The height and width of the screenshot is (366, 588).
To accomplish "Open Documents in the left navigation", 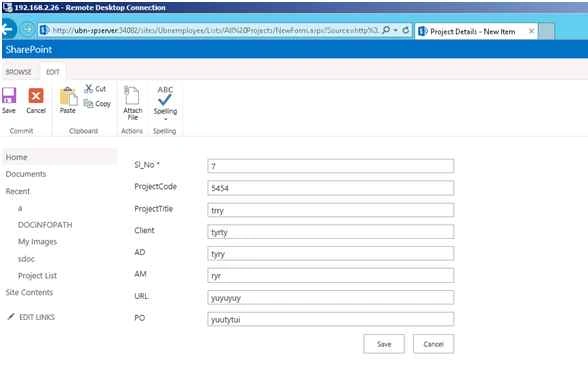I will point(26,174).
